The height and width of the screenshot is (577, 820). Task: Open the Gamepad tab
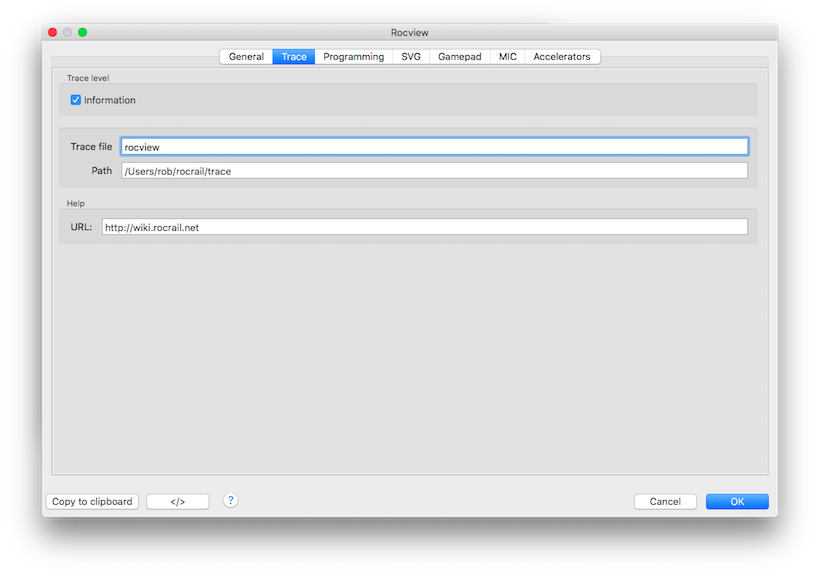460,57
